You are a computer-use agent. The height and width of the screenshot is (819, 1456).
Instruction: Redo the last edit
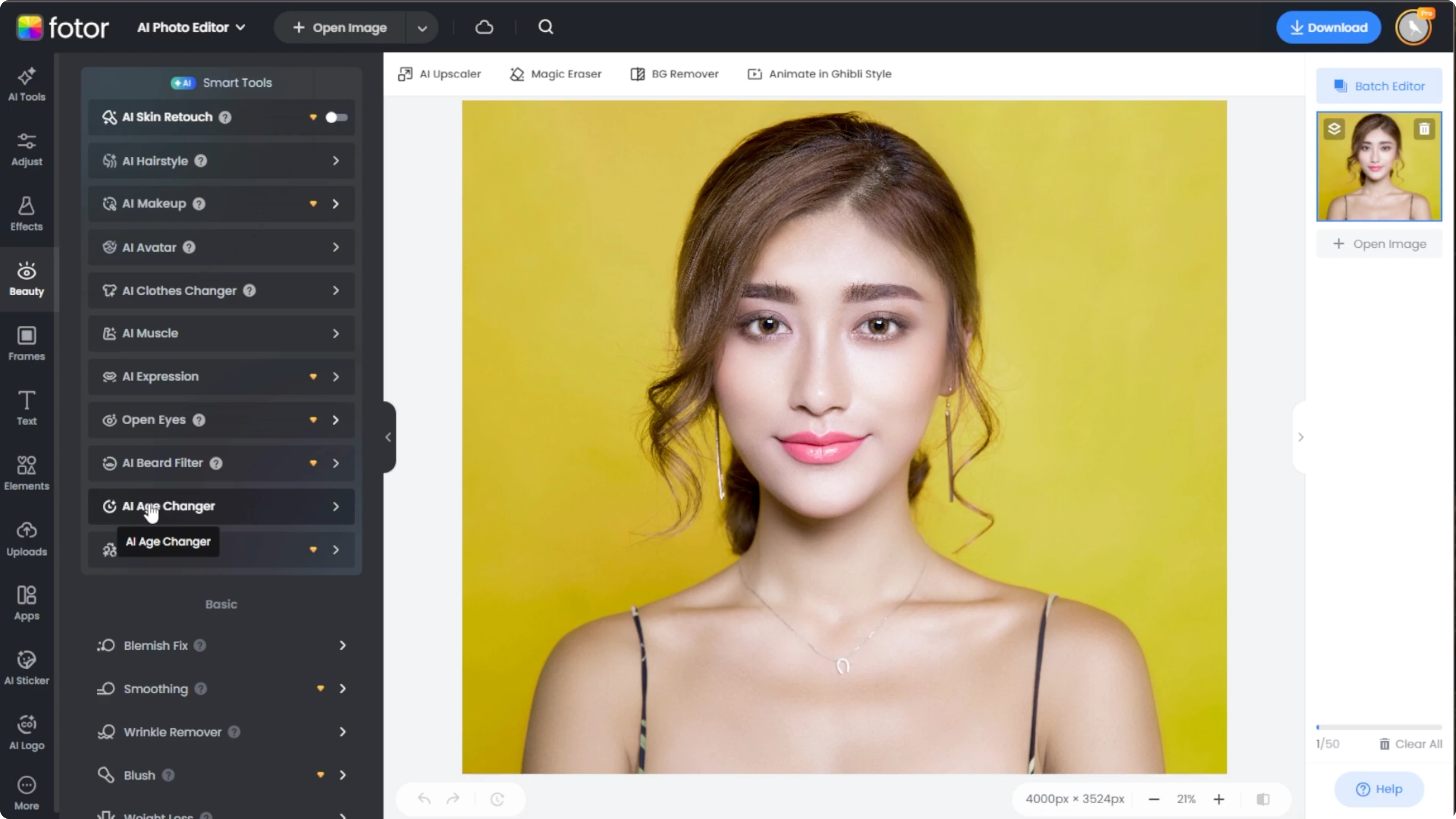pos(453,799)
